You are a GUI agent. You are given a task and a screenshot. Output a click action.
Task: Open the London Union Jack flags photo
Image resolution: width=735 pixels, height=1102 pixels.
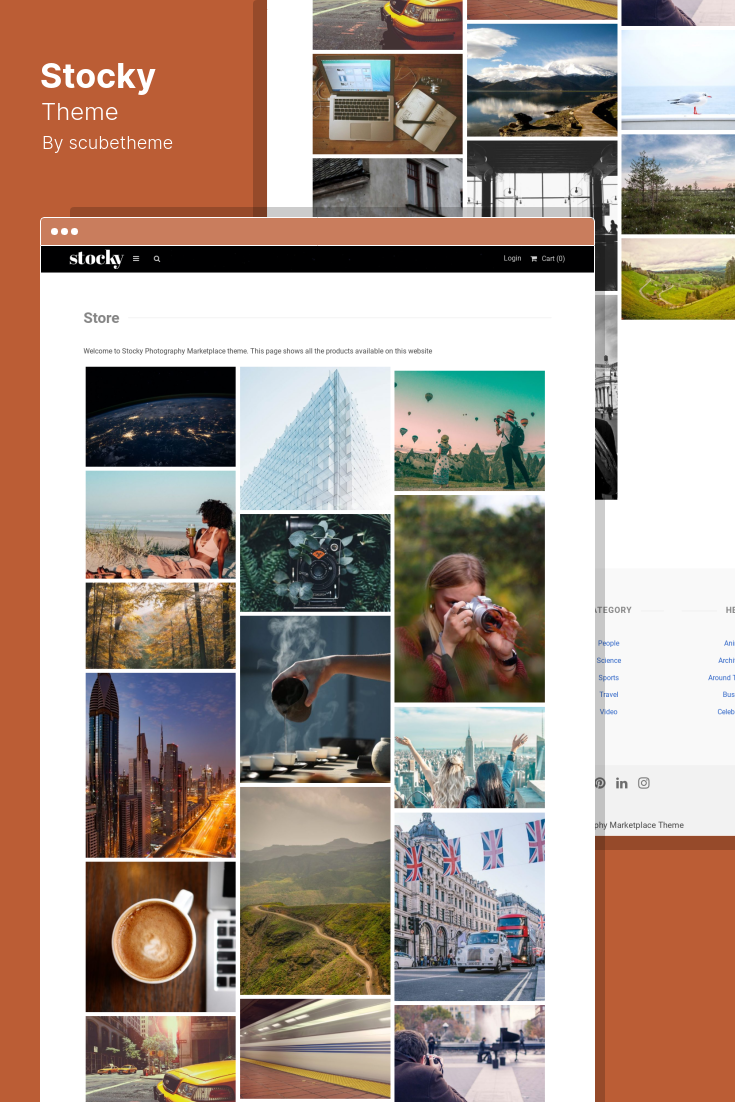click(469, 907)
